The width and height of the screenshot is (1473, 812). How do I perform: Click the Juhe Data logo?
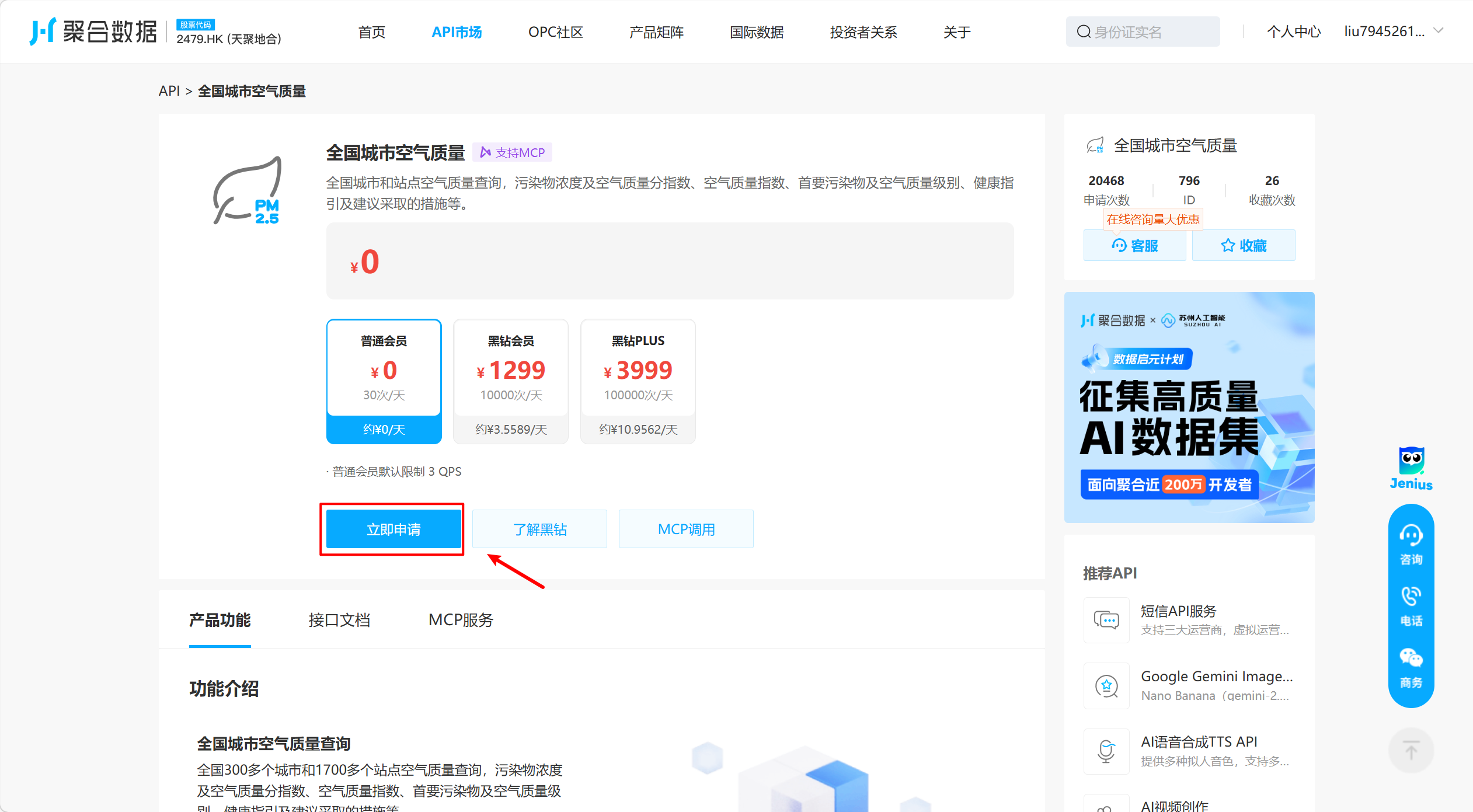[x=93, y=32]
